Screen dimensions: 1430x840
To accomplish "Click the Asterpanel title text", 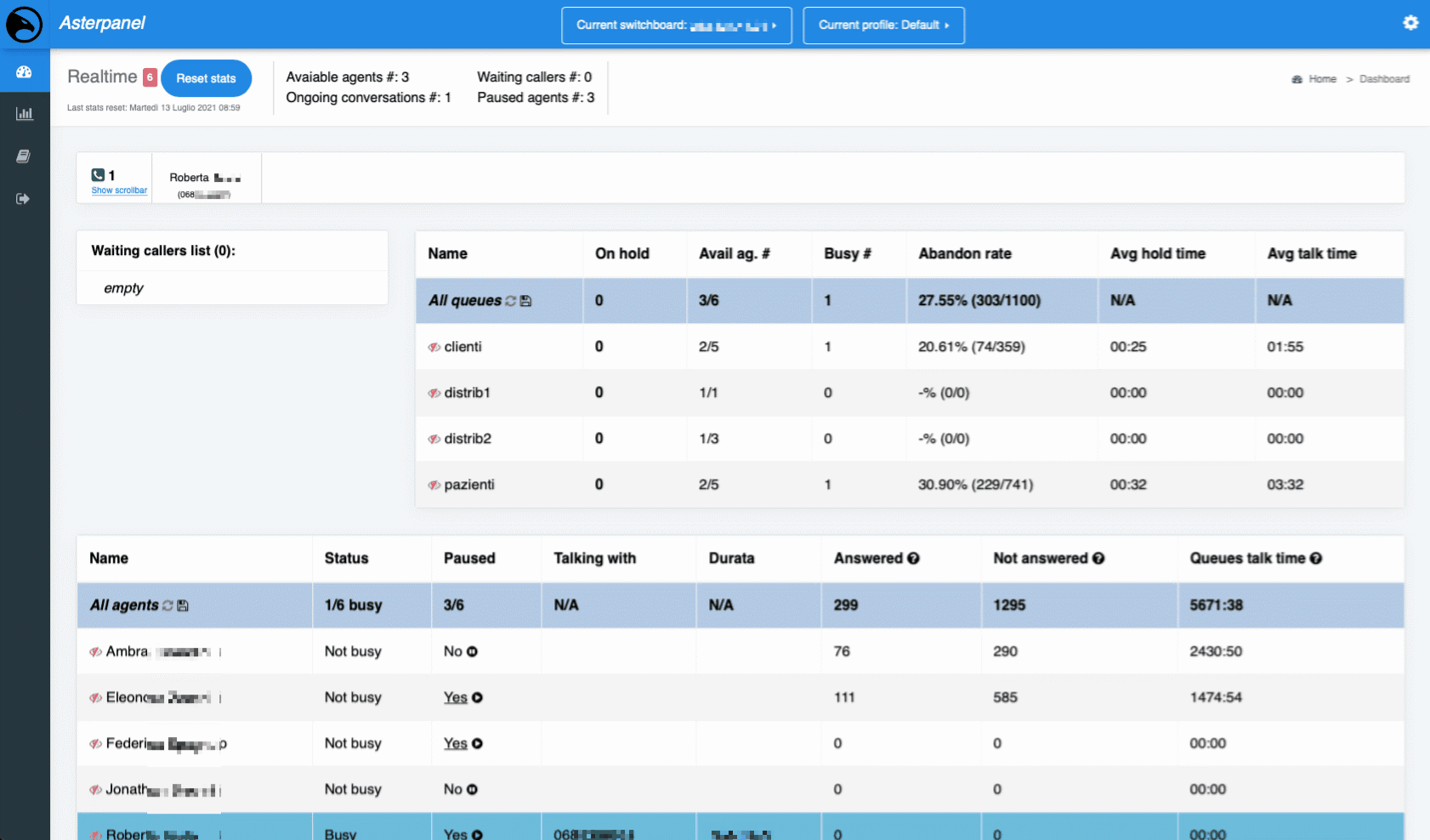I will [x=102, y=23].
